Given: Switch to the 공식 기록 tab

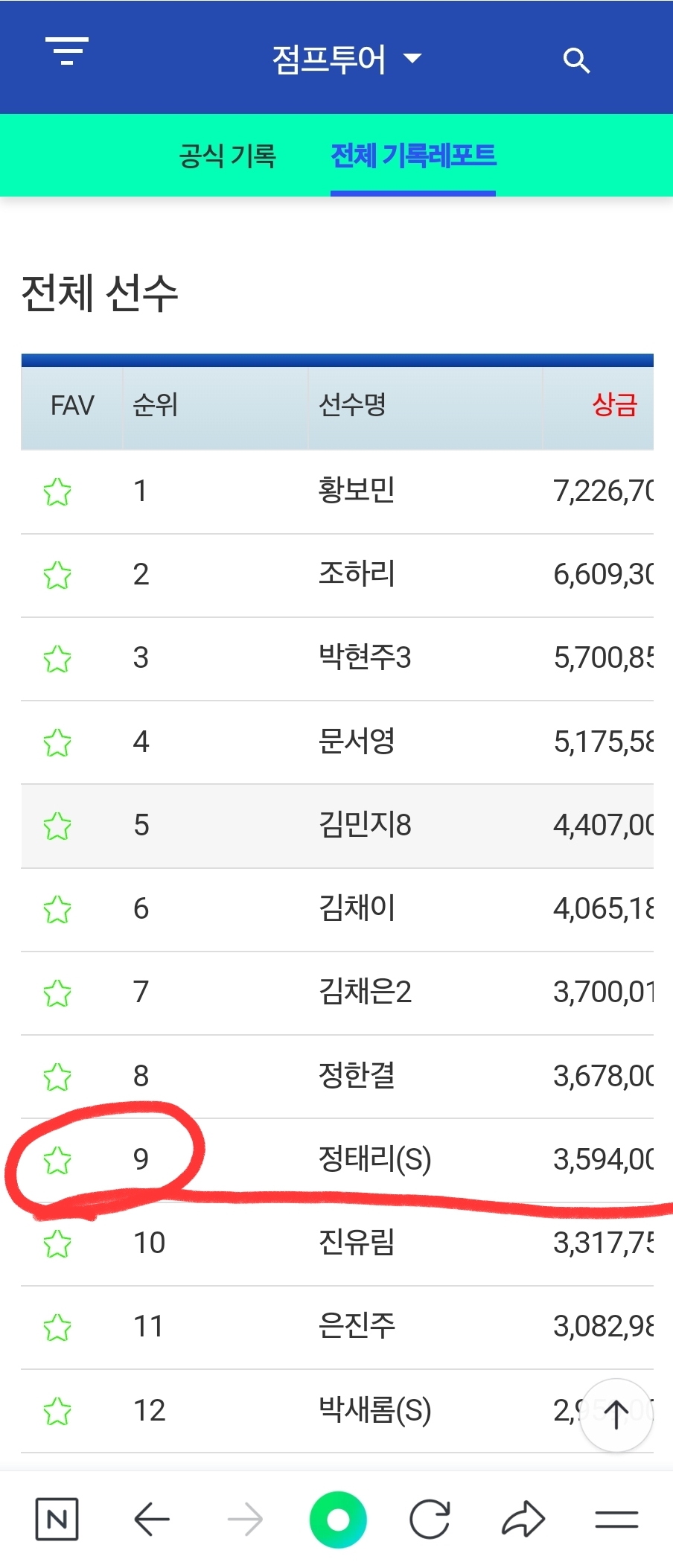Looking at the screenshot, I should [228, 156].
